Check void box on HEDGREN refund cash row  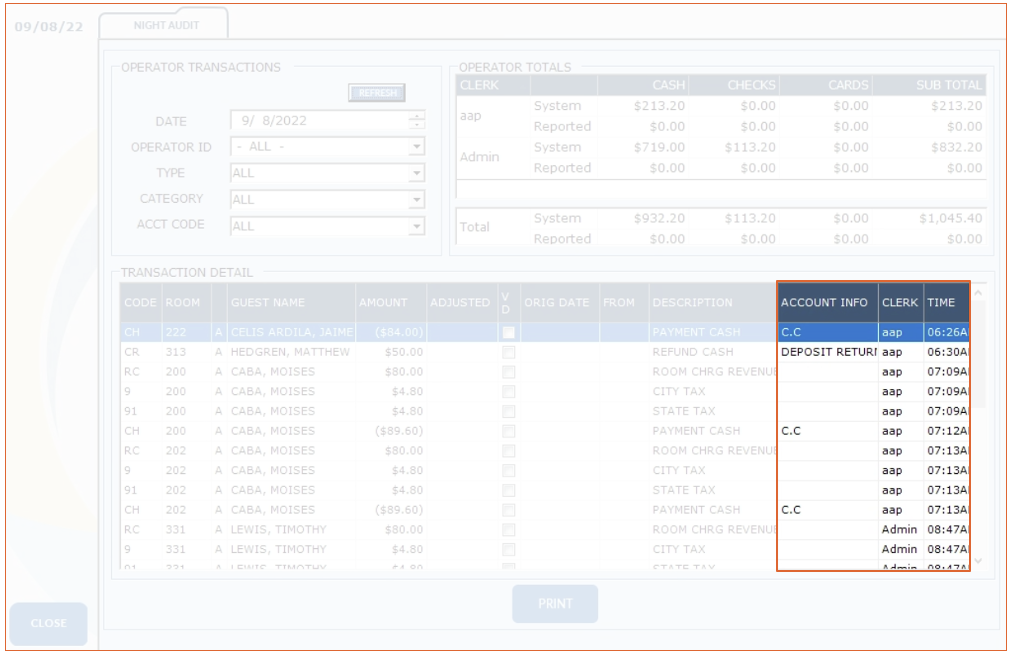click(509, 352)
